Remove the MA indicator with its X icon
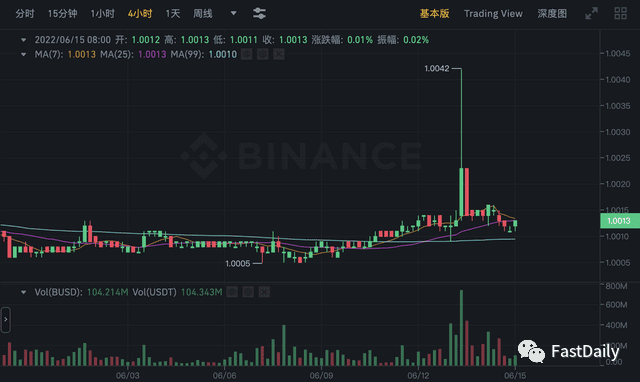Screen dimensions: 640x382 point(278,54)
